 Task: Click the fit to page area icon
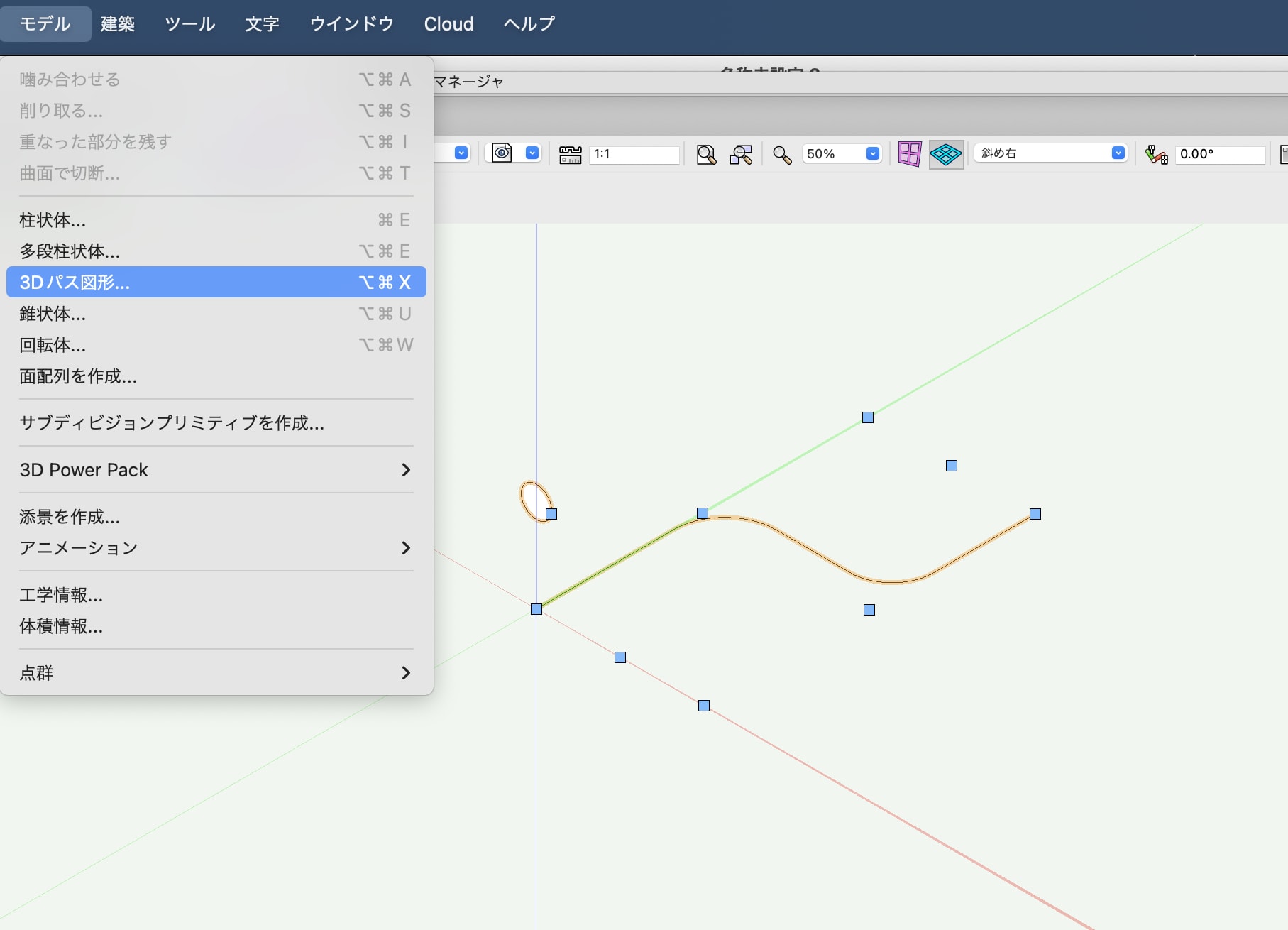pos(706,155)
